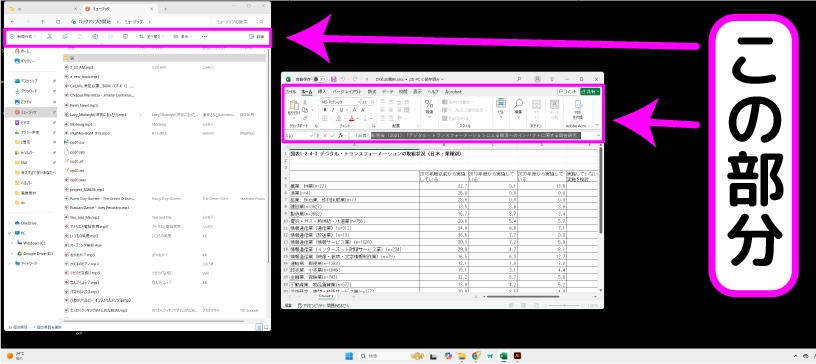Image resolution: width=816 pixels, height=364 pixels.
Task: Open 数値 percent number format group
Action: click(429, 108)
